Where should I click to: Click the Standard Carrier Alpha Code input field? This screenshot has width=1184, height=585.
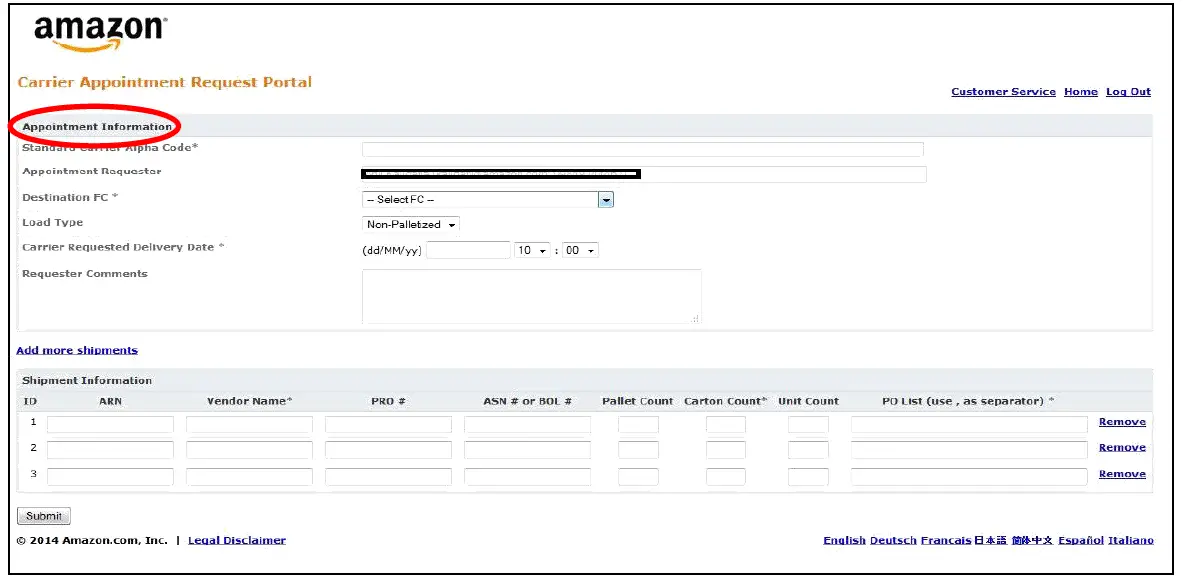click(x=641, y=148)
